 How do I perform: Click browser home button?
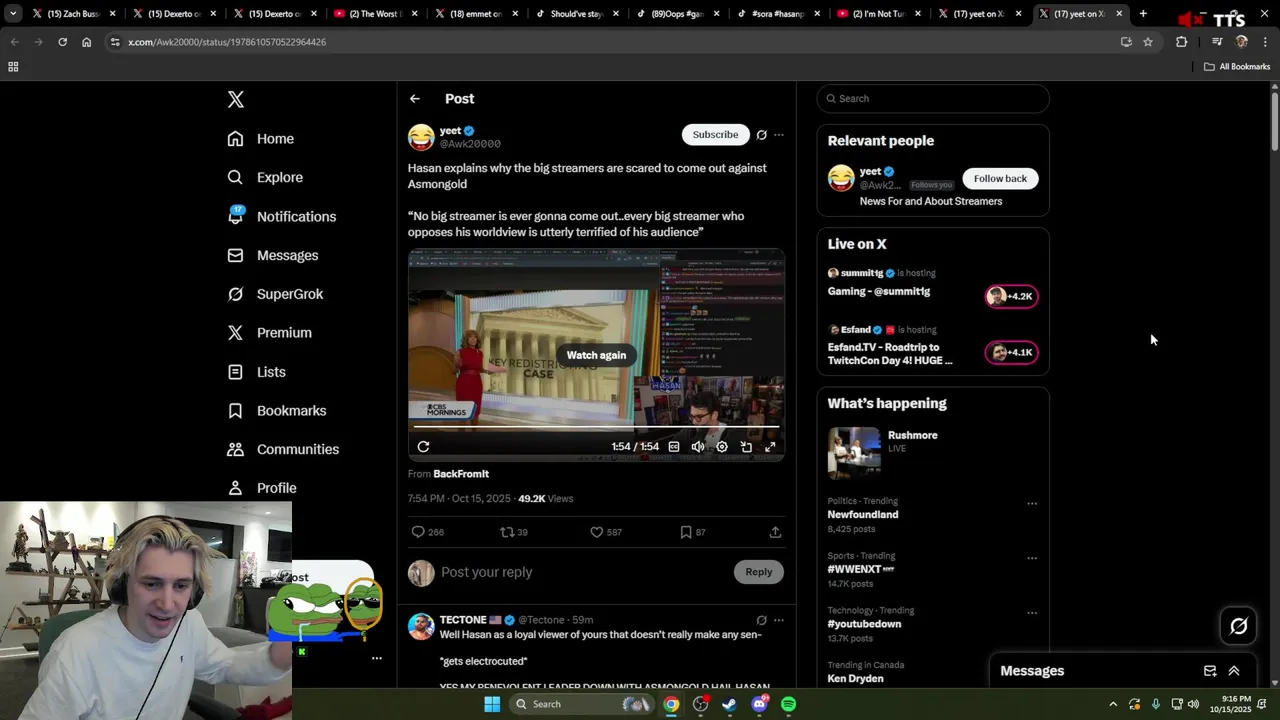(86, 42)
